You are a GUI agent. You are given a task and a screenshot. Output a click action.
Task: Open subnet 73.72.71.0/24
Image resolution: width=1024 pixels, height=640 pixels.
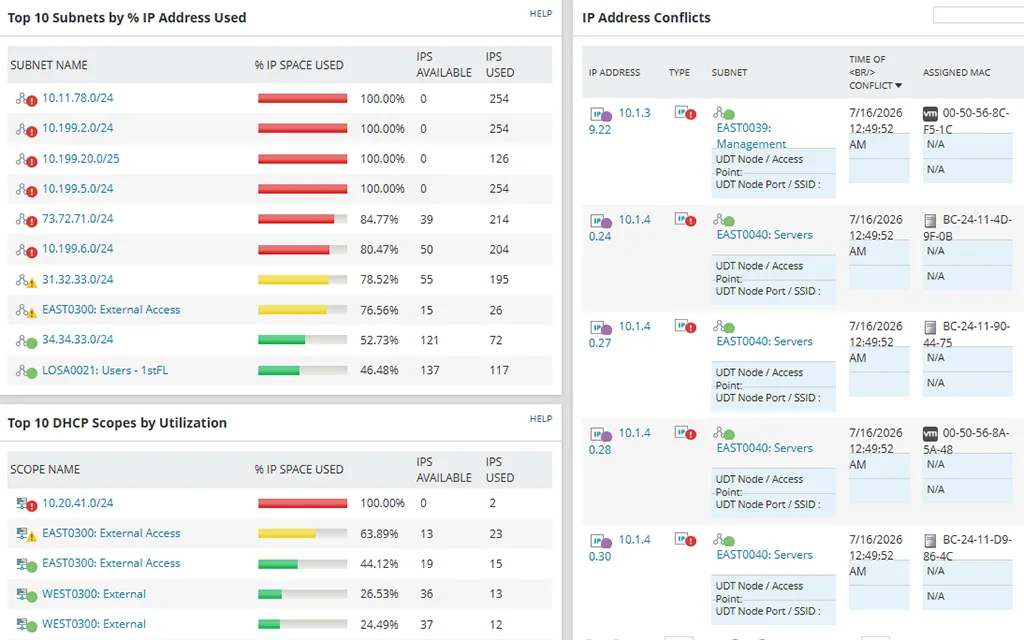[x=78, y=219]
